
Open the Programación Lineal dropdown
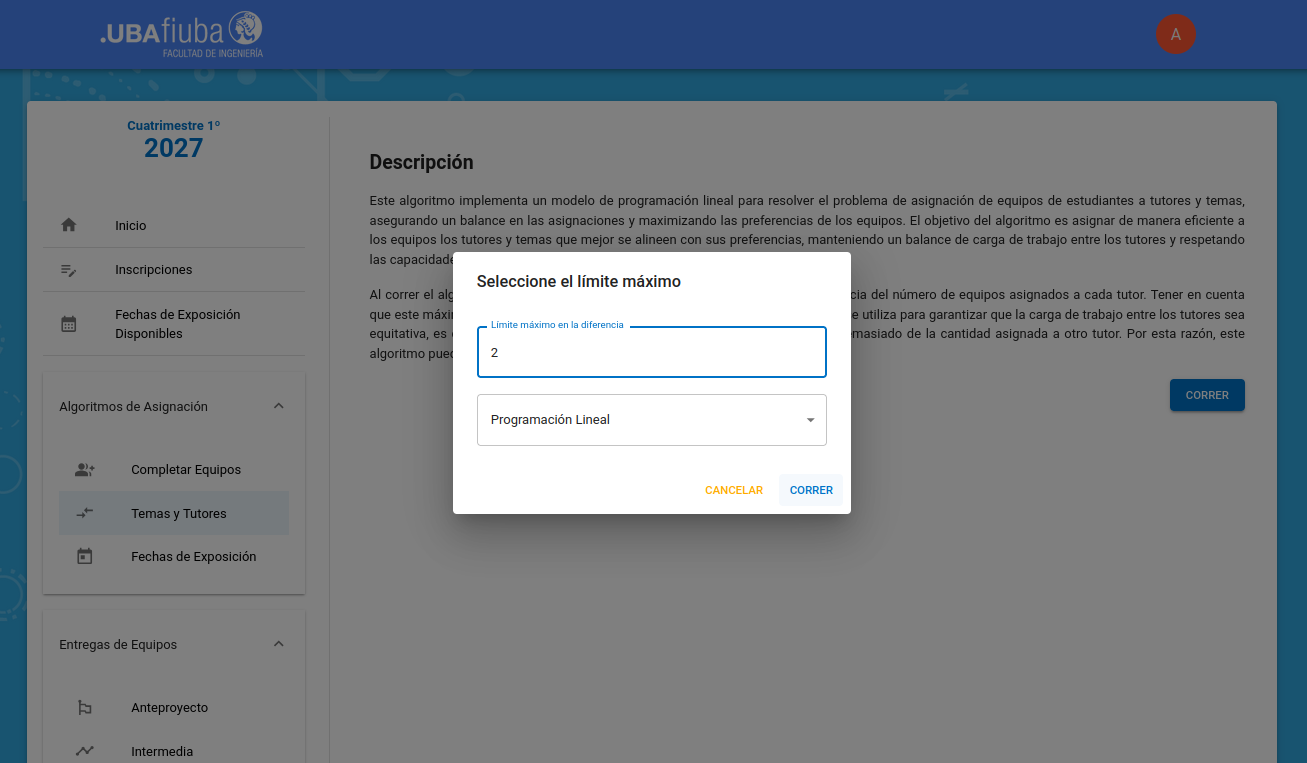tap(651, 420)
